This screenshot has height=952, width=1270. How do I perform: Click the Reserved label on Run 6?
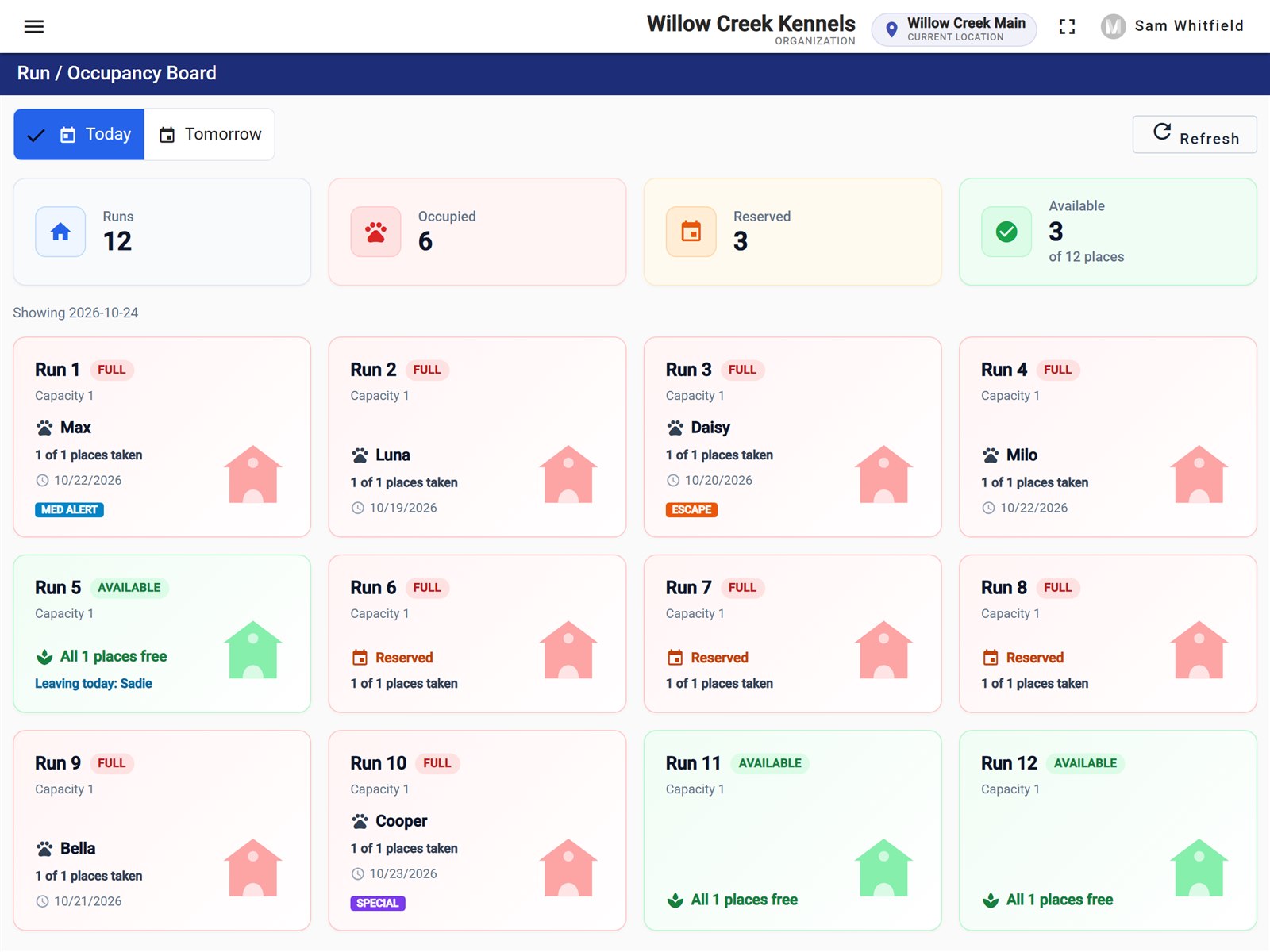point(404,658)
